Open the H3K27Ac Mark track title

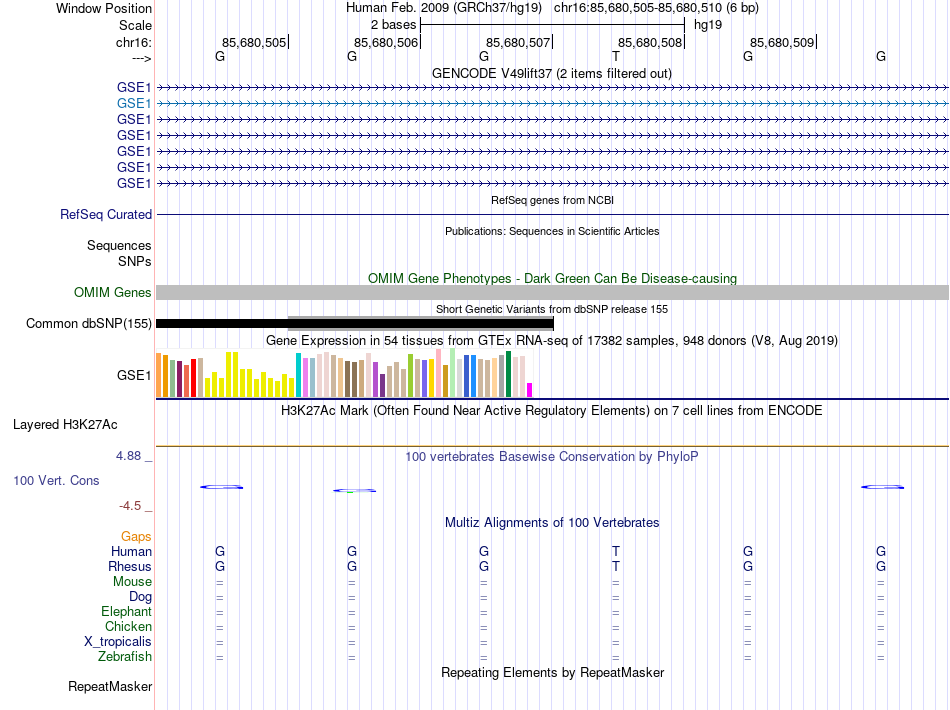(x=552, y=411)
